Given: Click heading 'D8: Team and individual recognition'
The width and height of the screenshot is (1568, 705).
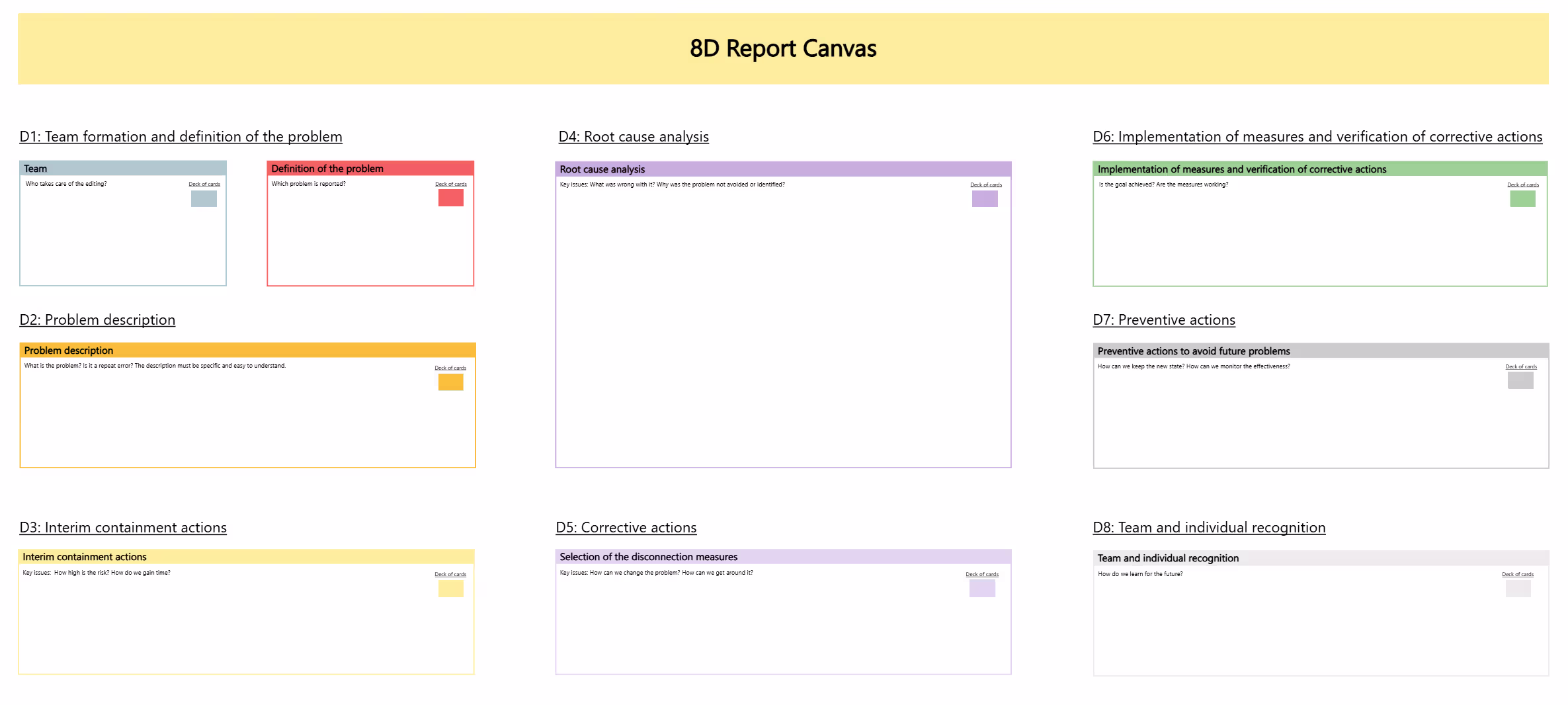Looking at the screenshot, I should click(x=1209, y=528).
